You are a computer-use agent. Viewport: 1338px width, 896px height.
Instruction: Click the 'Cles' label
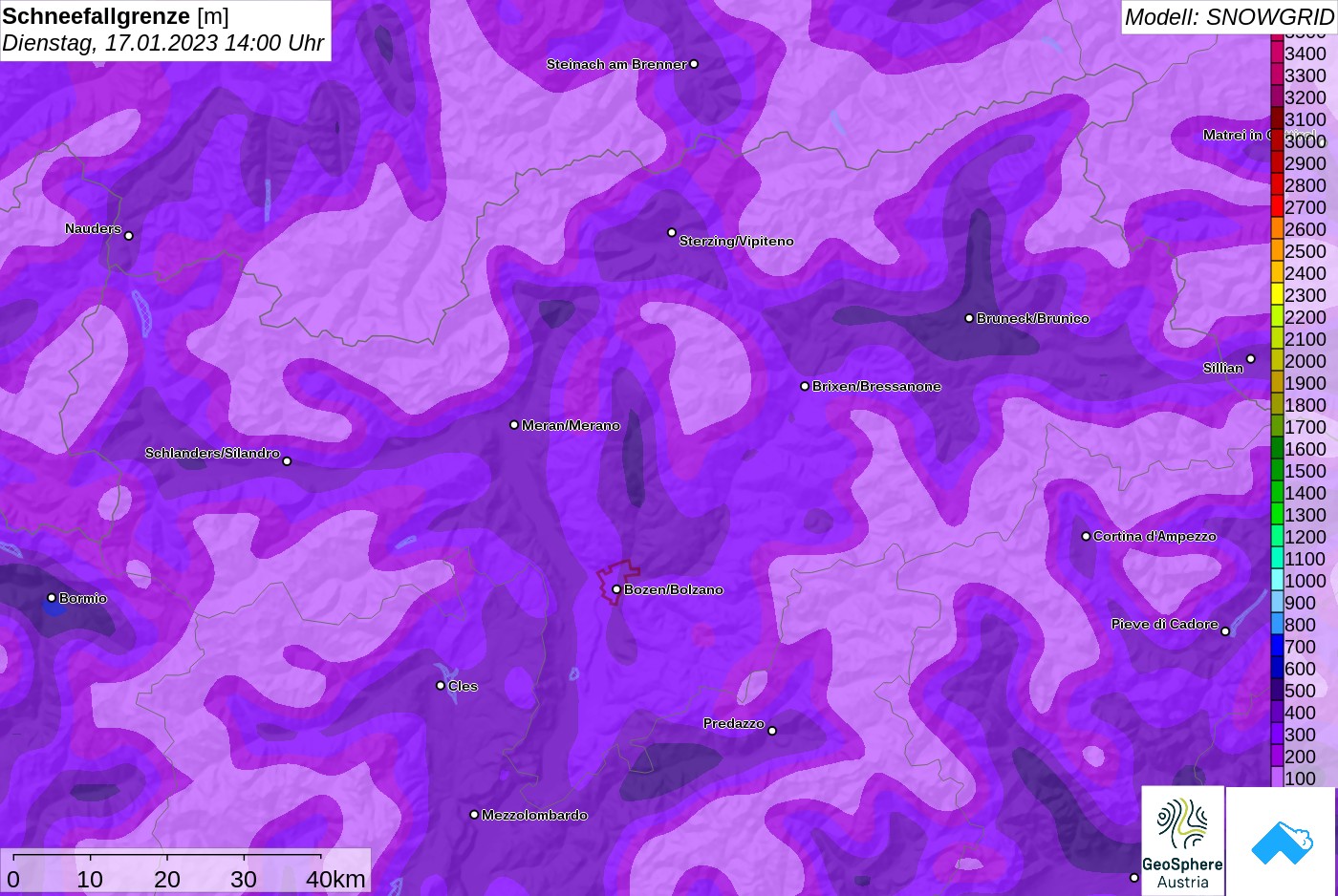coord(463,686)
